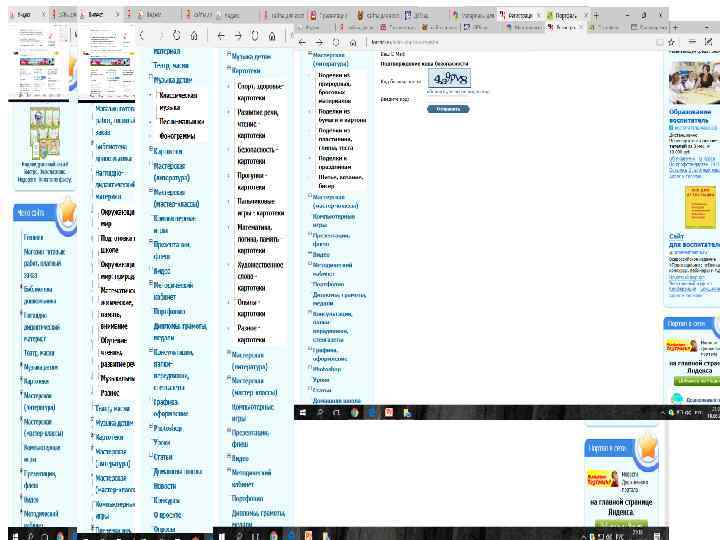Viewport: 720px width, 540px height.
Task: Open Поделки из пластилина, глины, теста link
Action: click(x=336, y=139)
